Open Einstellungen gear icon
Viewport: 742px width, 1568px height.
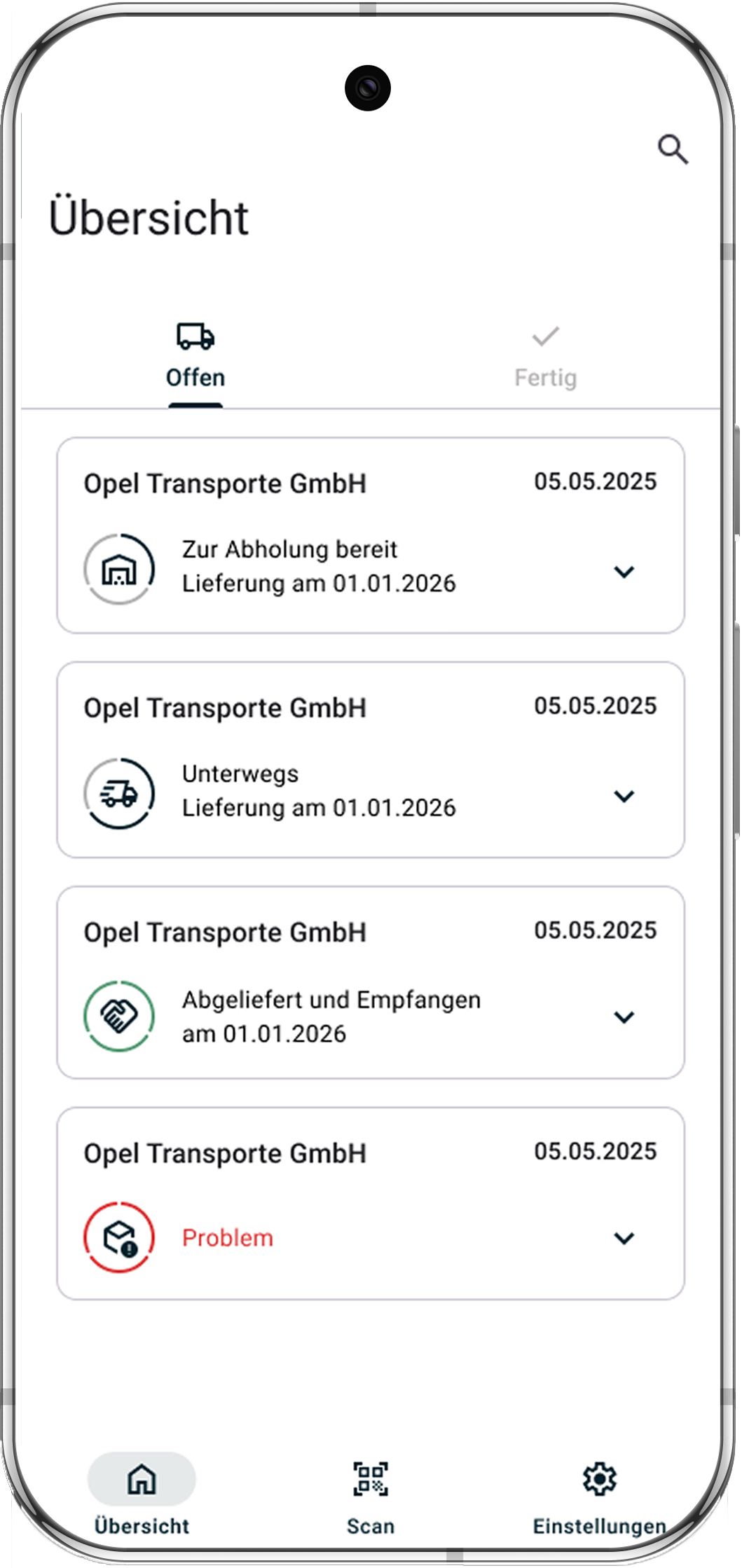[x=599, y=1479]
